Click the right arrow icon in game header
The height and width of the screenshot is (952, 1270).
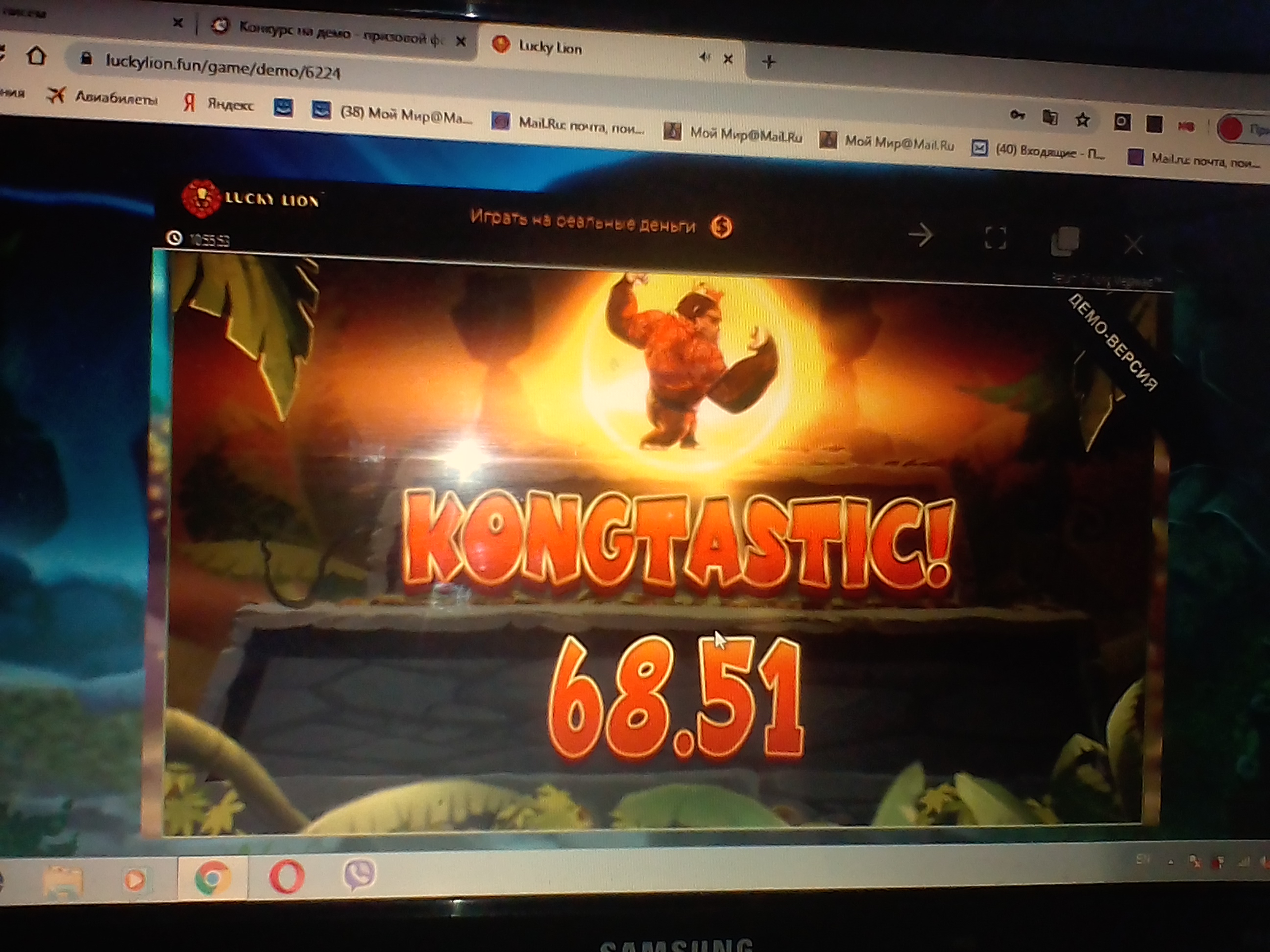(921, 235)
